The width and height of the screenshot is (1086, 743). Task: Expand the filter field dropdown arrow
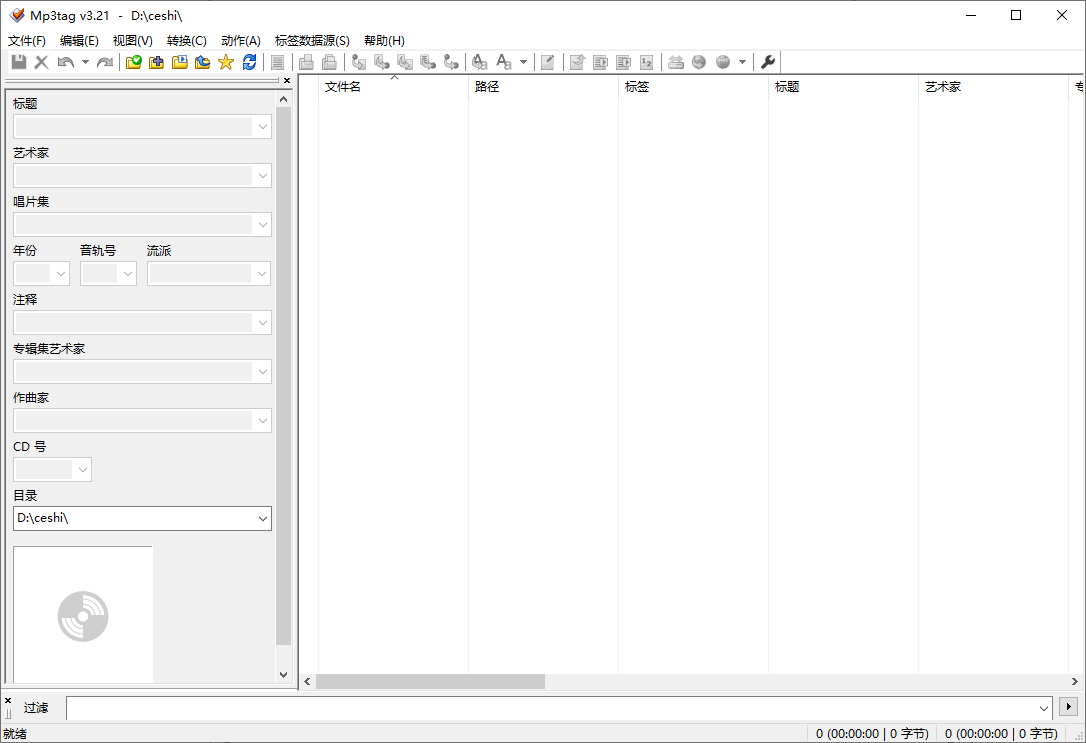1043,708
